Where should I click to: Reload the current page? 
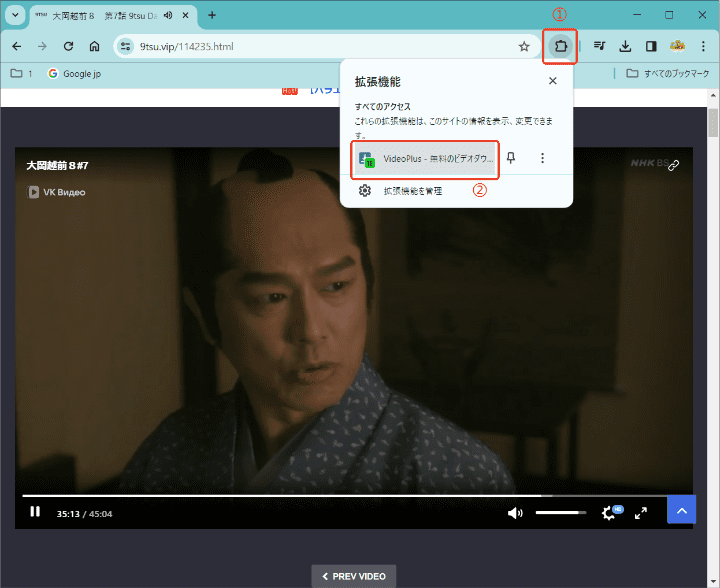[x=68, y=46]
